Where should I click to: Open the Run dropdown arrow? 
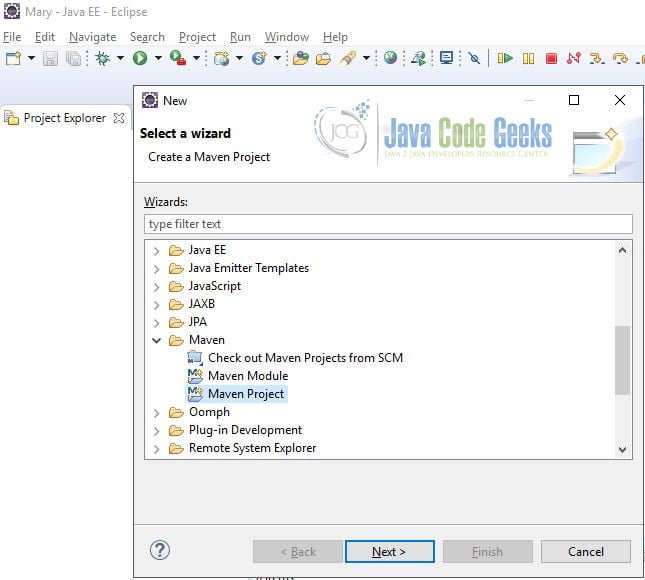click(x=158, y=58)
